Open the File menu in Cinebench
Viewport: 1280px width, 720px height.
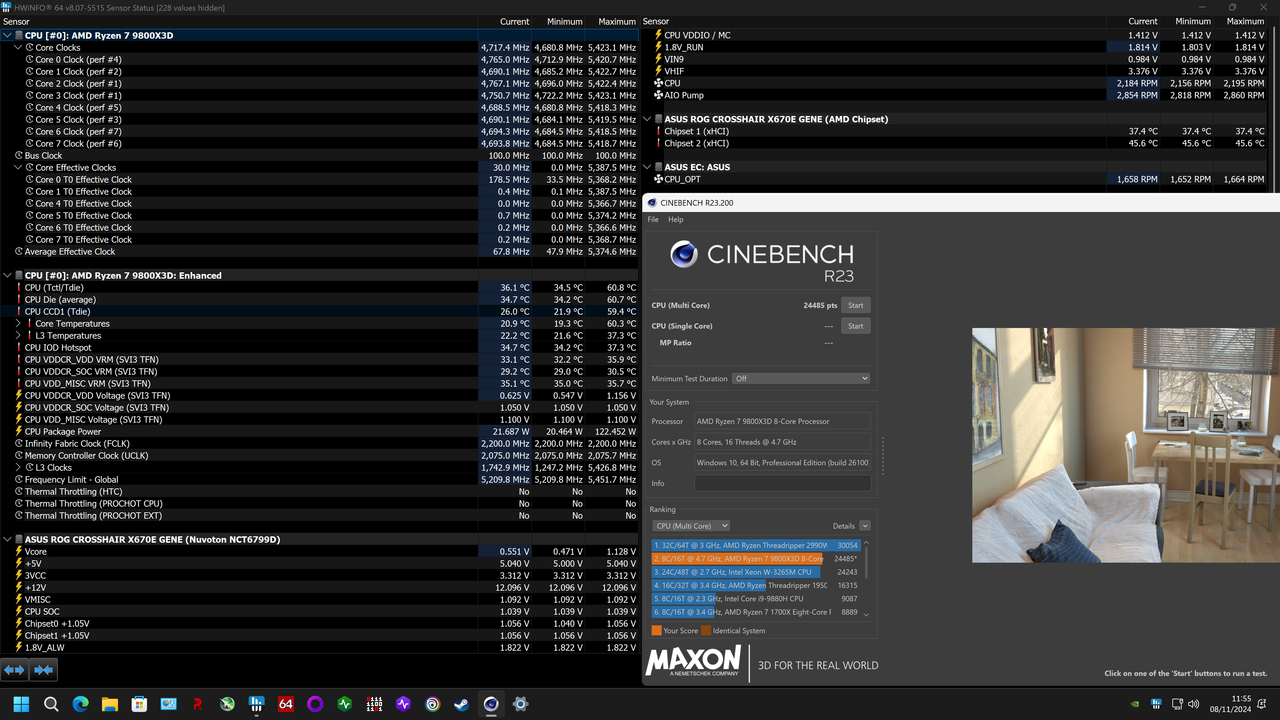[x=653, y=220]
